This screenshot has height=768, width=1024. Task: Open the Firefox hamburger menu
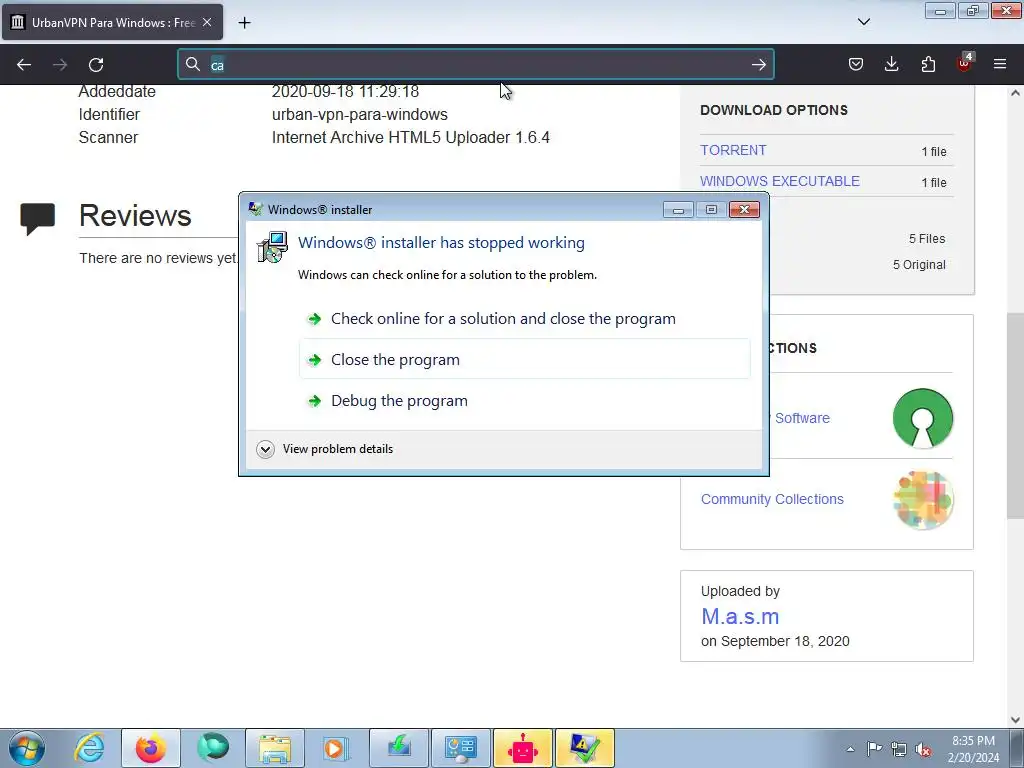pos(1000,64)
